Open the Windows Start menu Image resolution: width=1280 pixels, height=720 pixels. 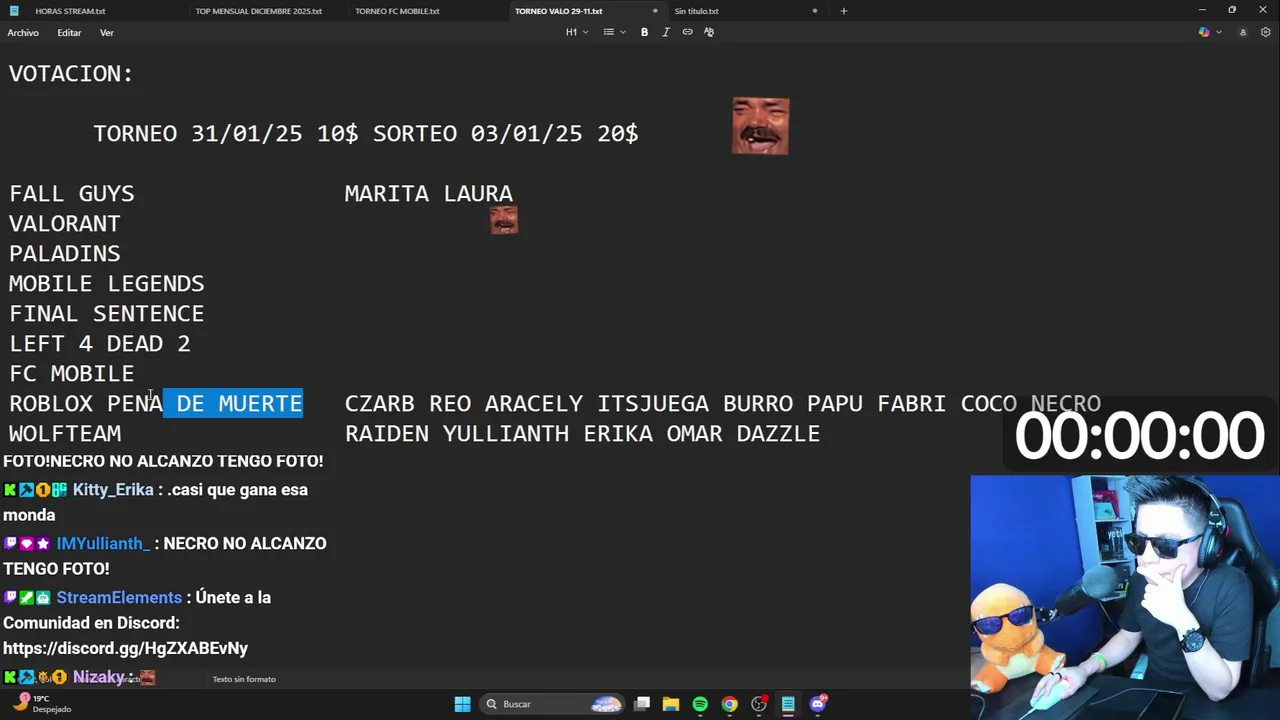pyautogui.click(x=462, y=704)
